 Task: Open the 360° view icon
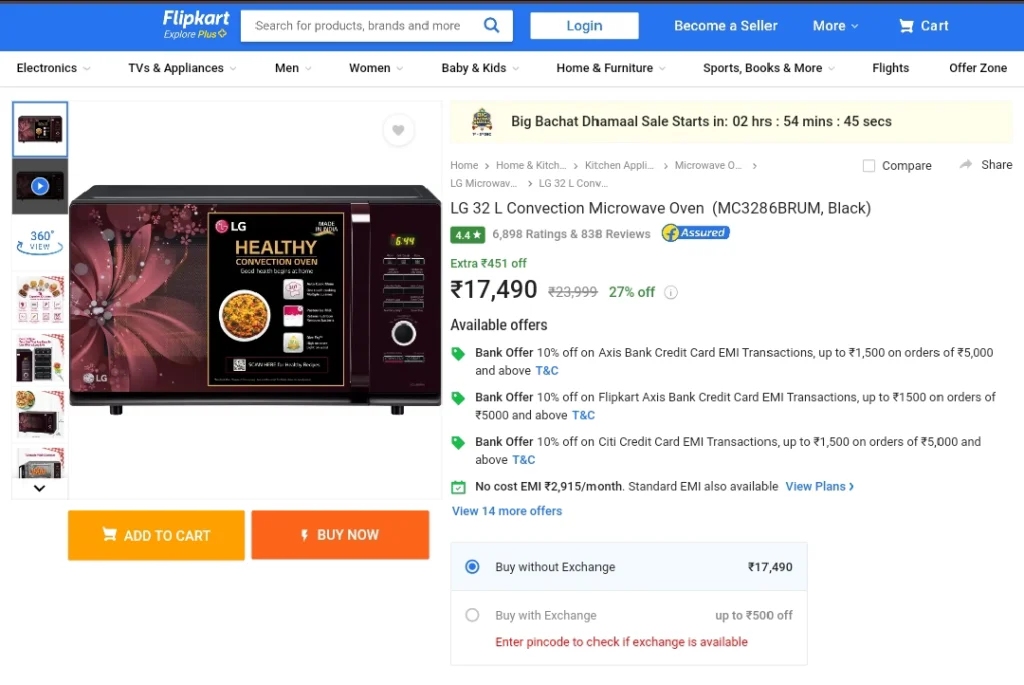tap(40, 242)
